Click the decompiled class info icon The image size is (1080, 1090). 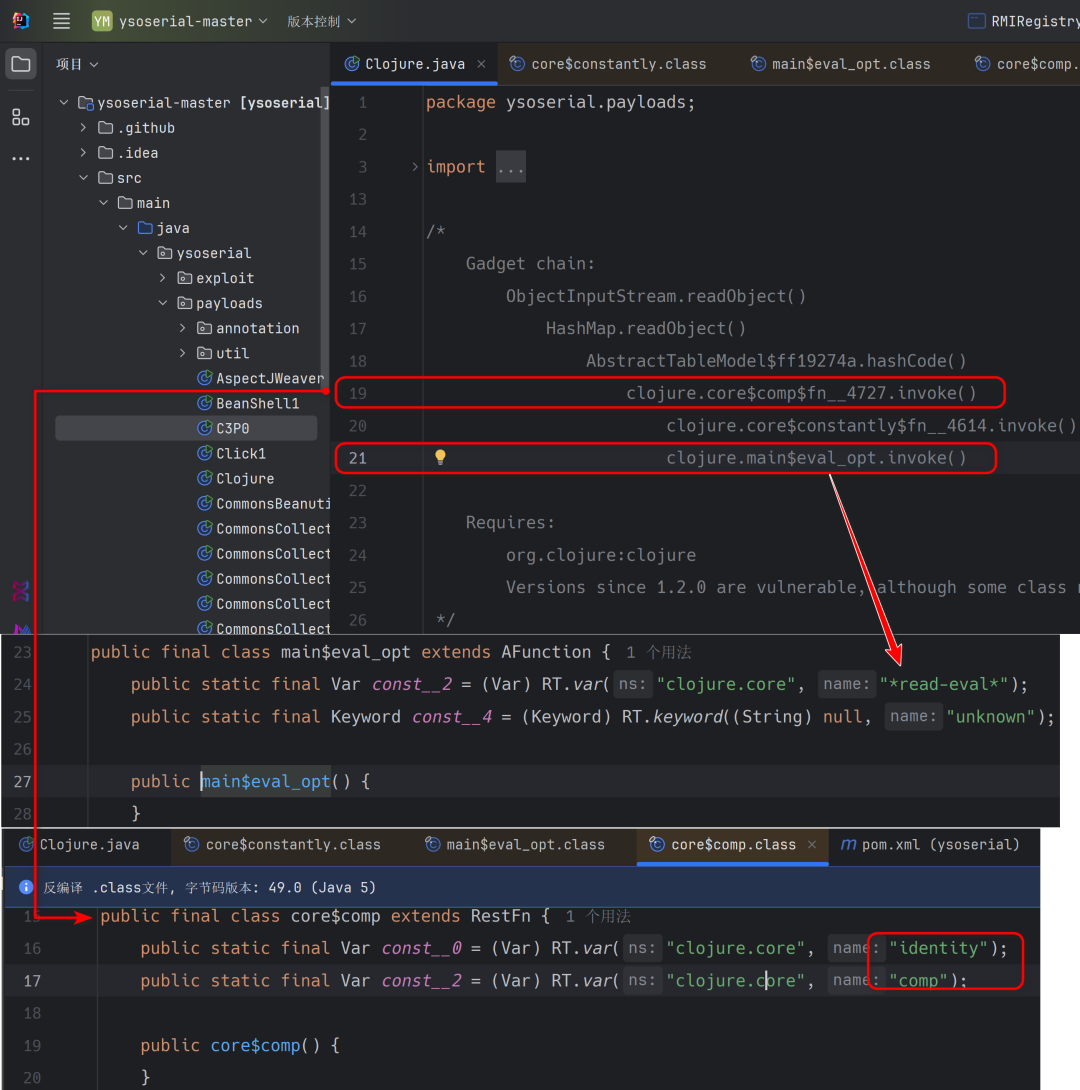click(26, 887)
